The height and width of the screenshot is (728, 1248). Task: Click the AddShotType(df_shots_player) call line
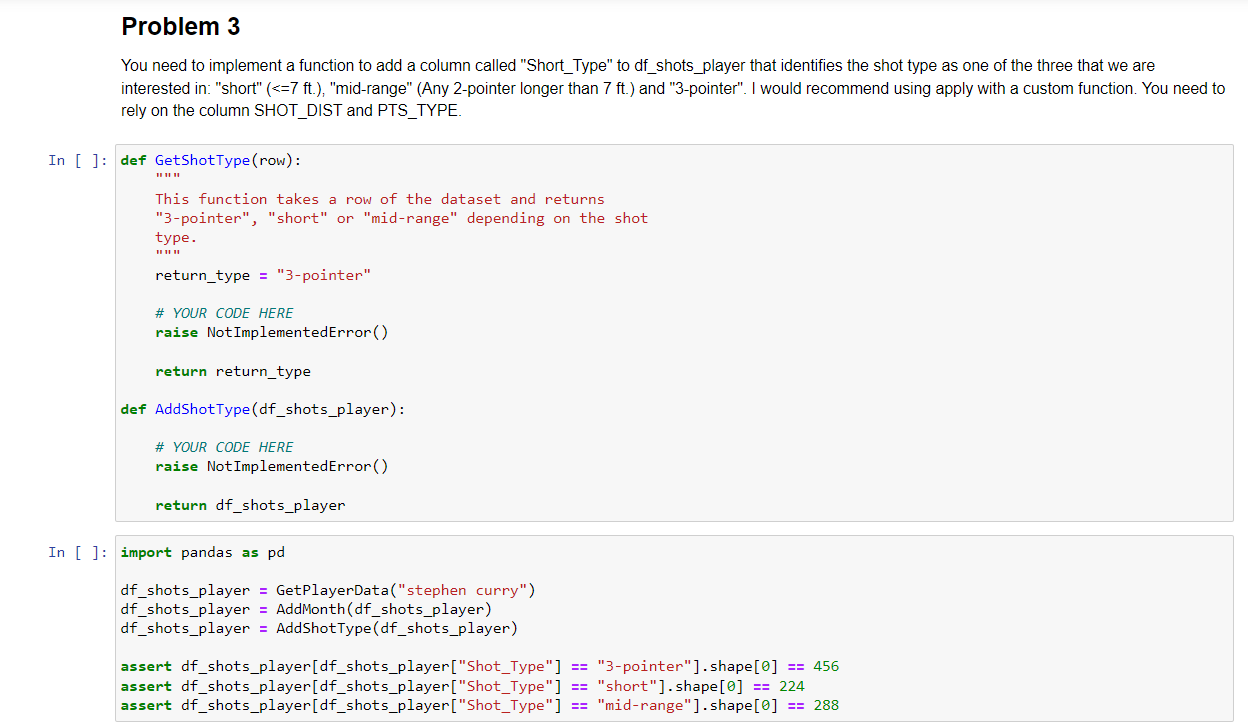click(319, 628)
